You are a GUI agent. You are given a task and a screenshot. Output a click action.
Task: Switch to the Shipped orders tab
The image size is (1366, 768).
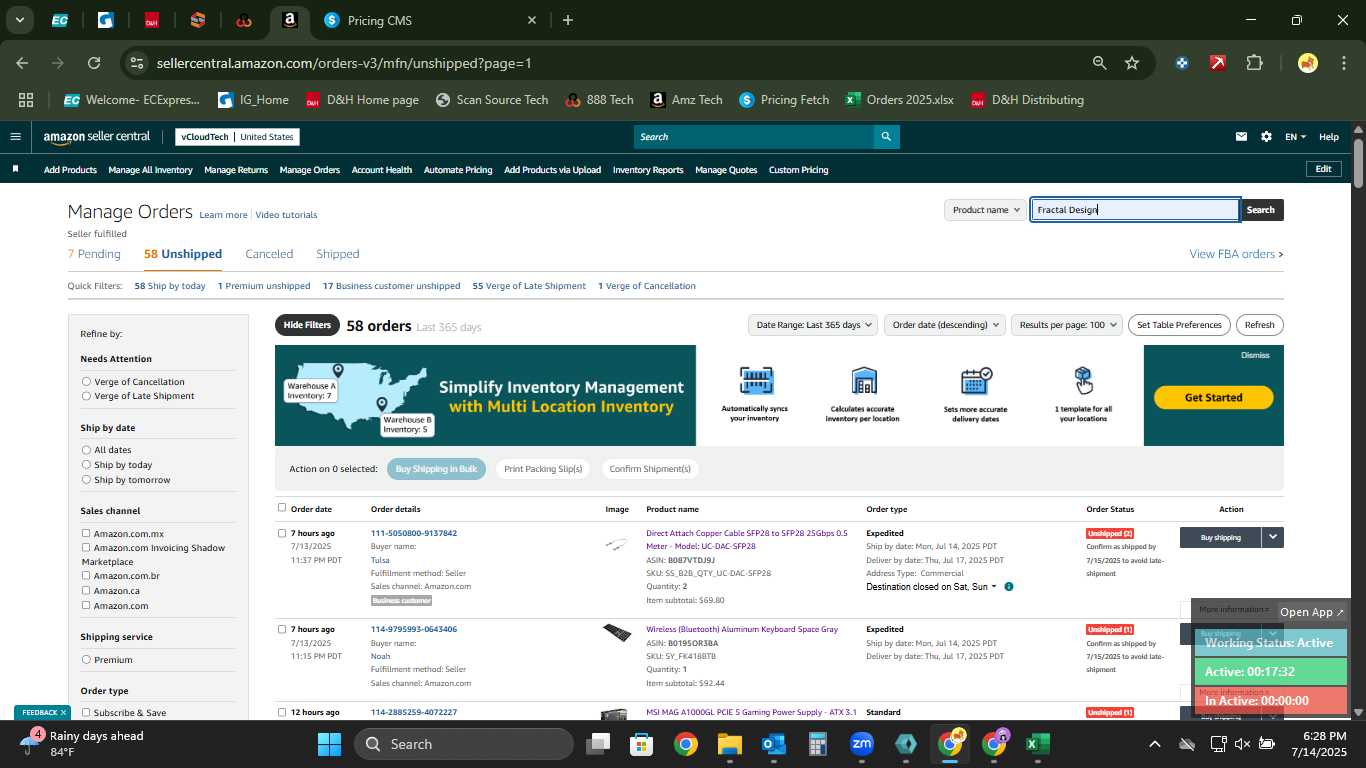pos(337,254)
